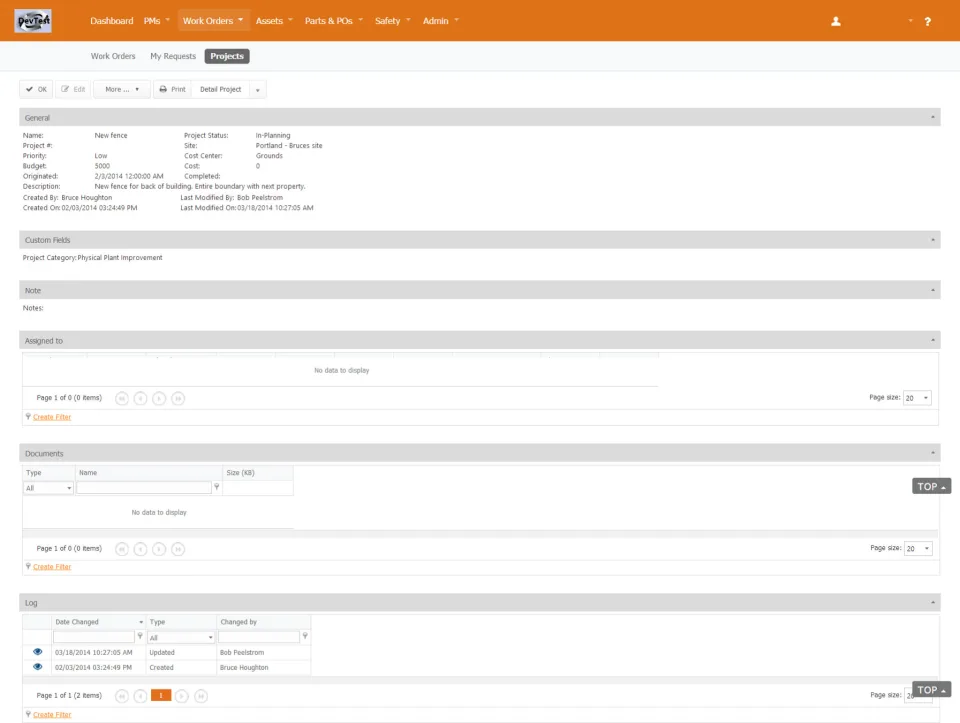
Task: Go to previous page in the Assigned to pager
Action: (140, 399)
